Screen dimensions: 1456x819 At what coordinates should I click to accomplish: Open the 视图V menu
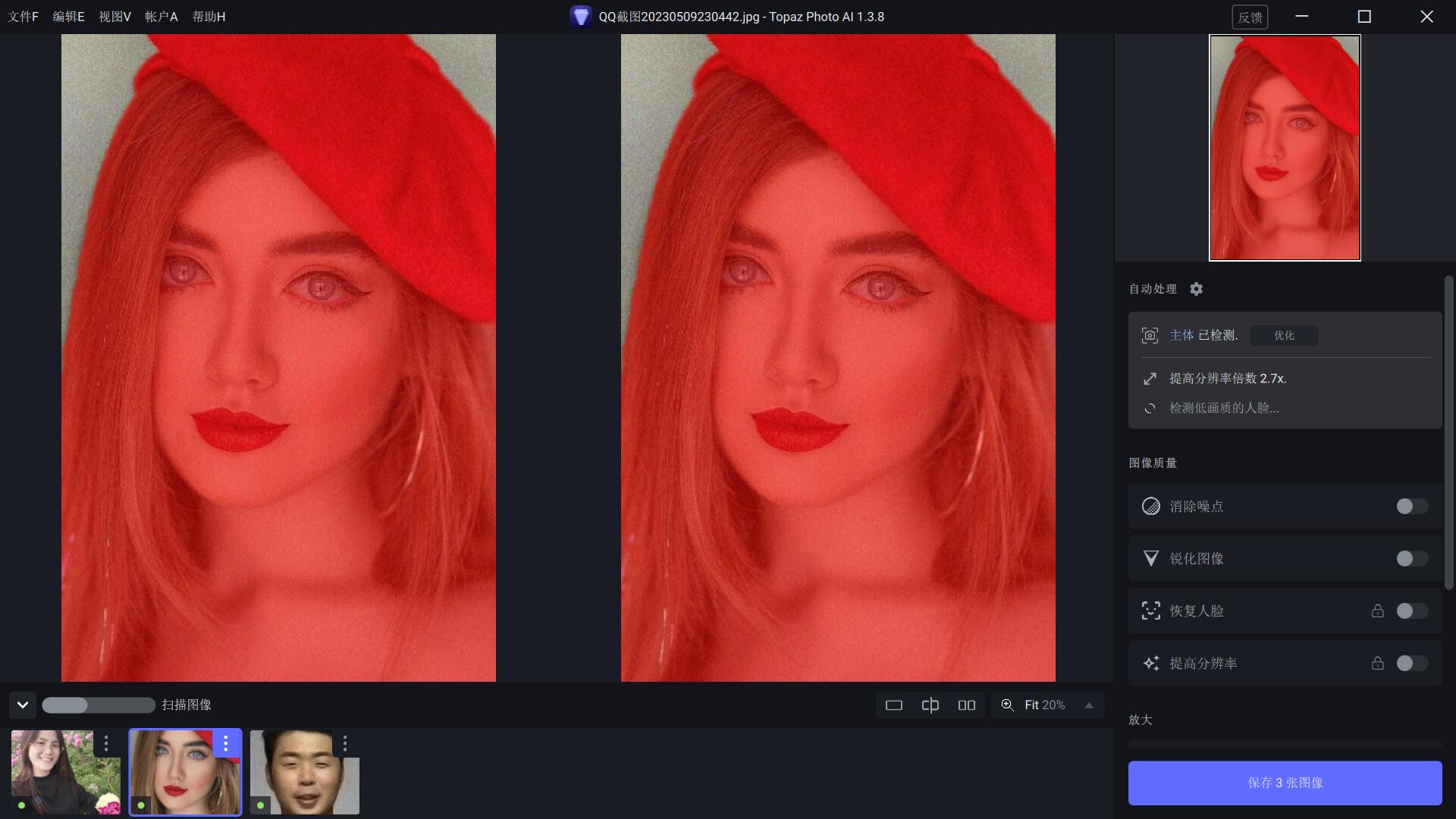coord(115,17)
